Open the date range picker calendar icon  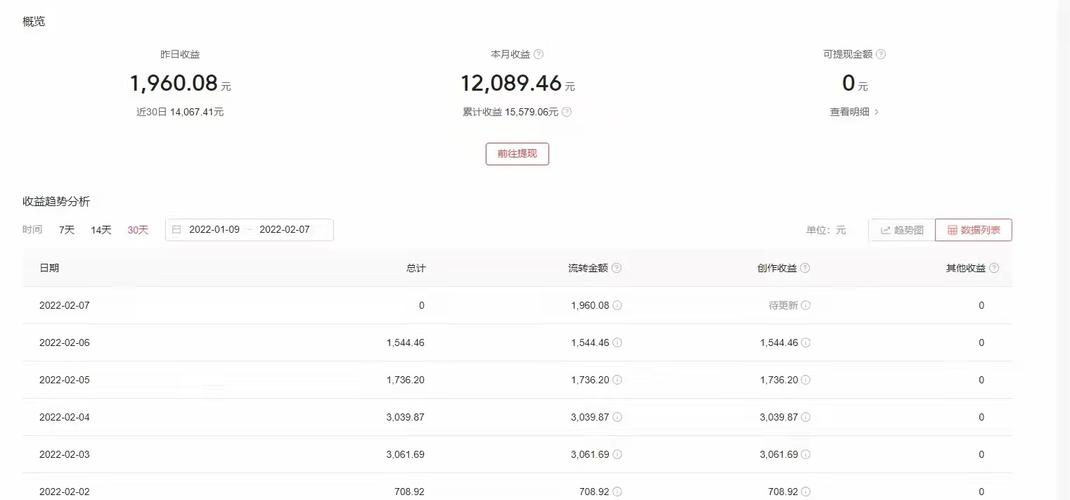click(x=177, y=230)
